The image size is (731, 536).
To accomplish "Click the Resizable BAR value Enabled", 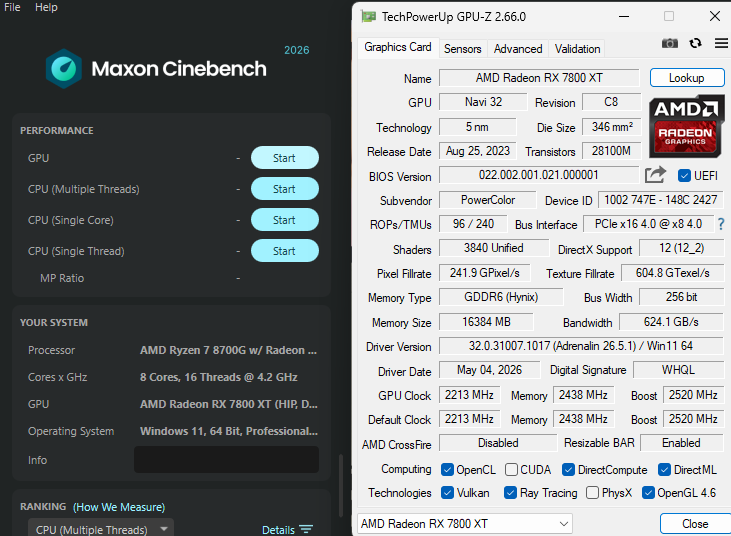I will click(x=682, y=443).
